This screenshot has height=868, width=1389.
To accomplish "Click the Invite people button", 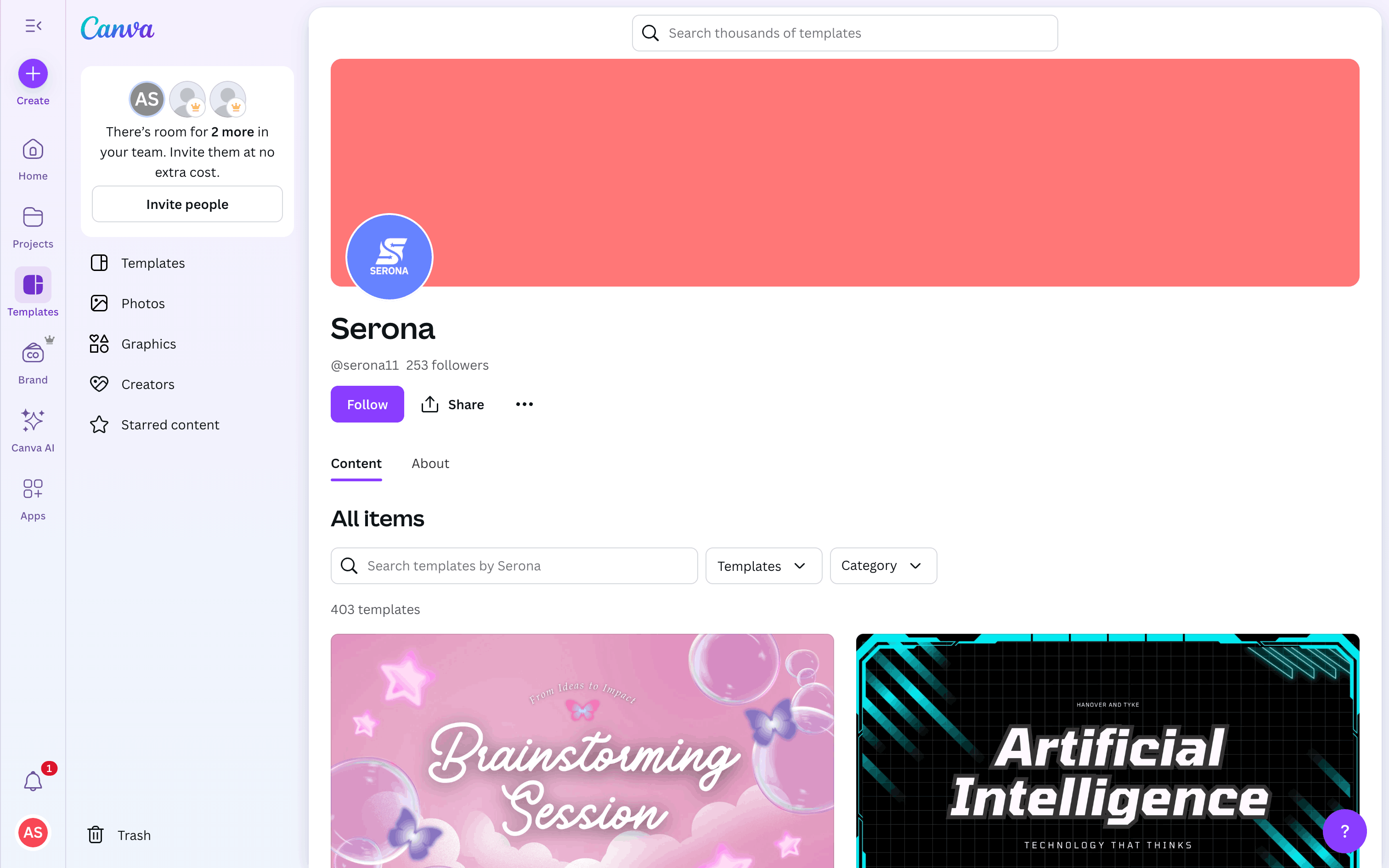I will pos(187,204).
